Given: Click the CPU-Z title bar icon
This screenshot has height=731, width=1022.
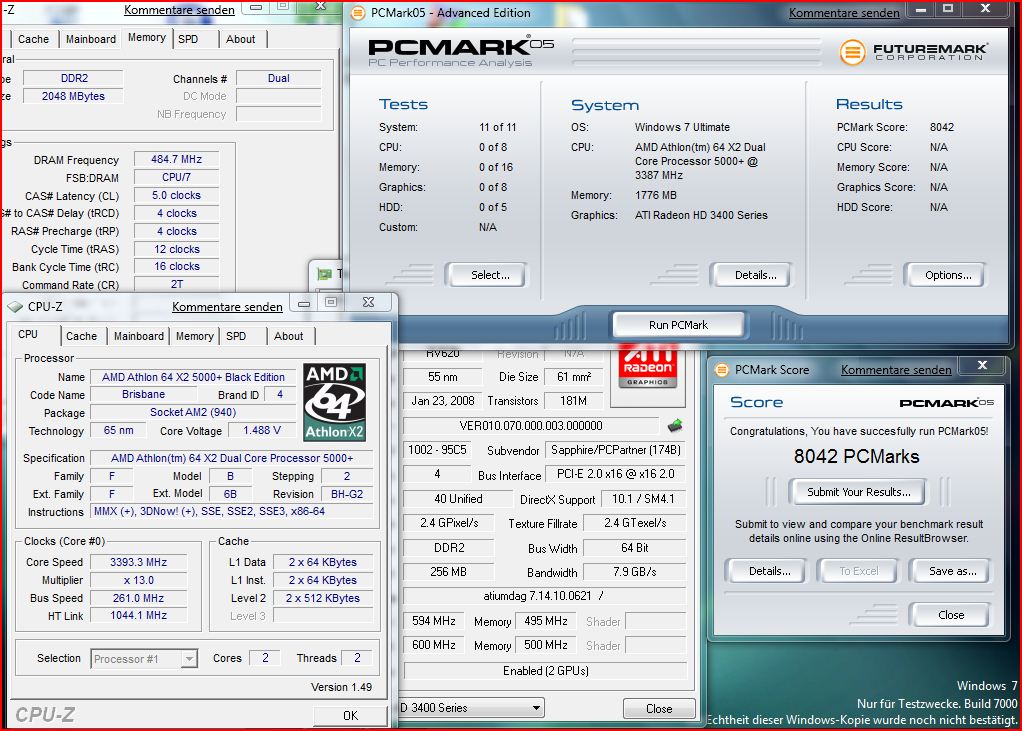Looking at the screenshot, I should point(14,306).
